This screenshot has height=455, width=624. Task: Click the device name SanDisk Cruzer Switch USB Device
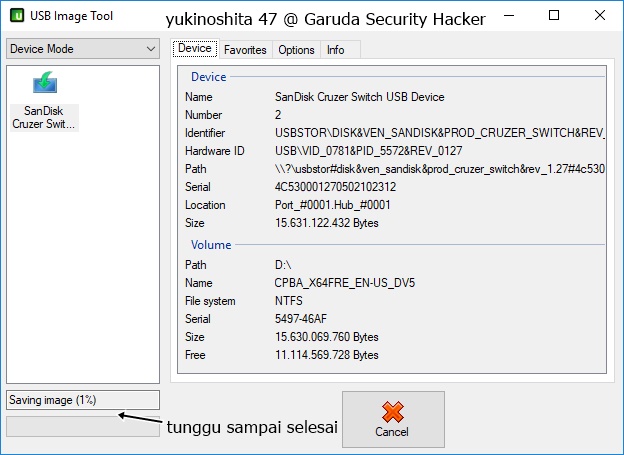359,97
